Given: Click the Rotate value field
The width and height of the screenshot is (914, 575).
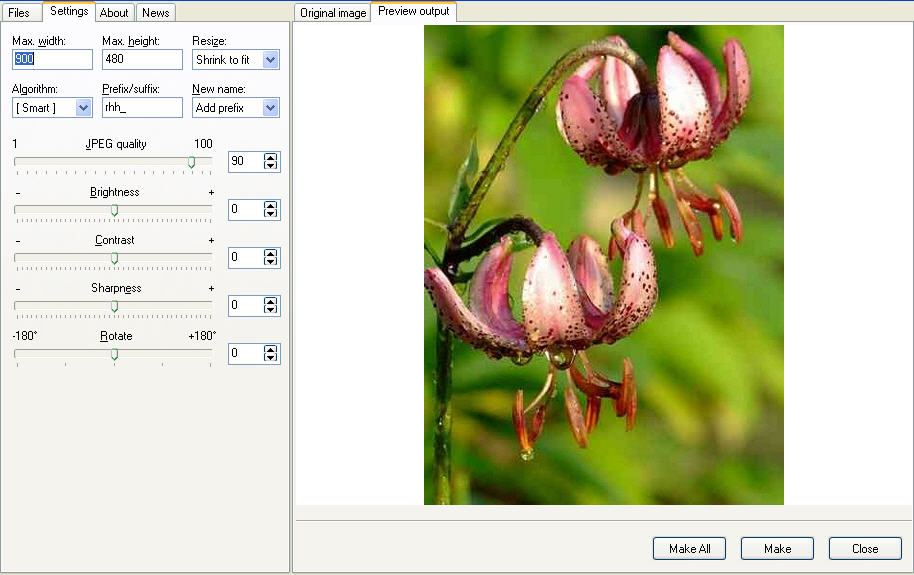Looking at the screenshot, I should pyautogui.click(x=245, y=353).
